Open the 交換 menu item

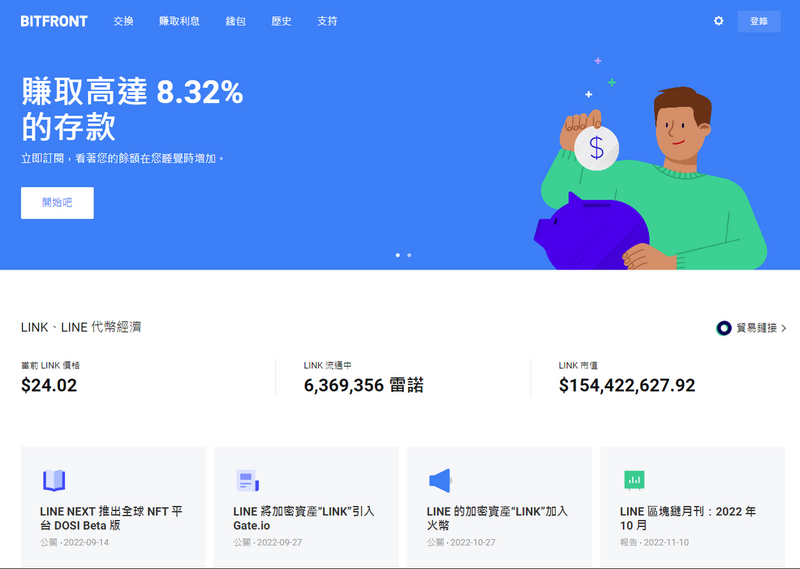123,21
